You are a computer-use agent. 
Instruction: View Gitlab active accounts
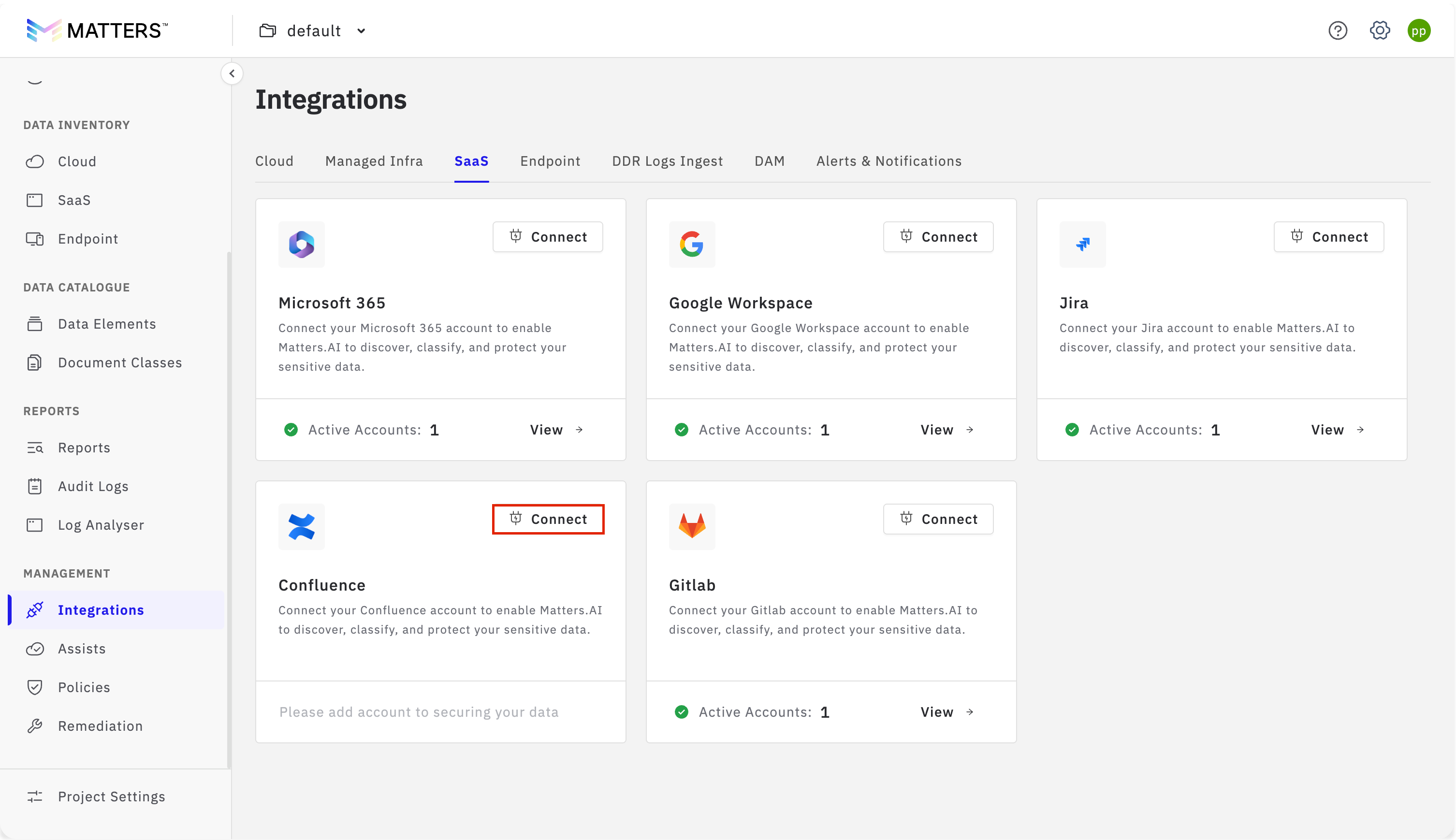click(947, 712)
